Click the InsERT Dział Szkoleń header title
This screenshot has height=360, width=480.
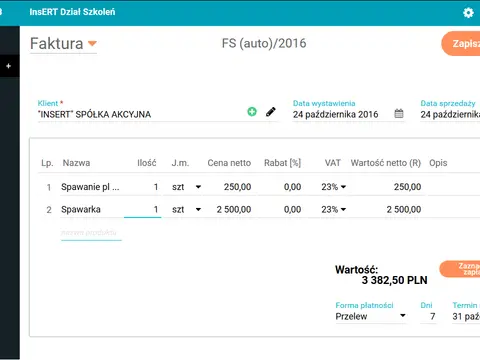pos(72,12)
